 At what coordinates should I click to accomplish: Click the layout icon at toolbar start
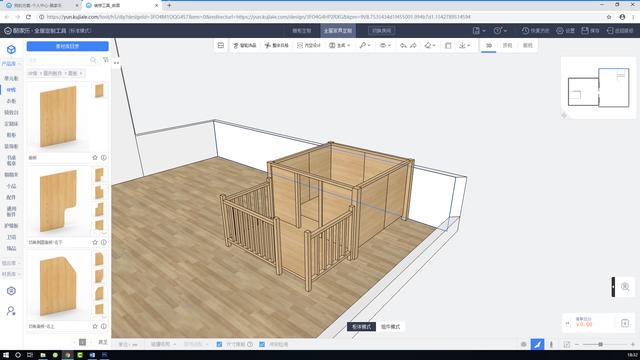tap(221, 45)
